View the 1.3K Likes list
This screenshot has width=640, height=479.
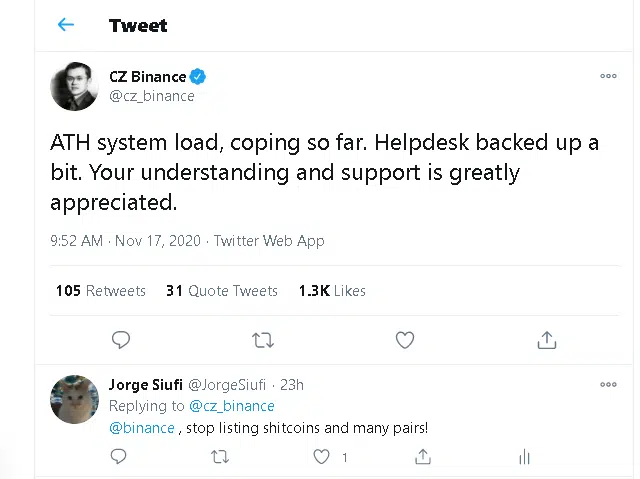(x=332, y=291)
